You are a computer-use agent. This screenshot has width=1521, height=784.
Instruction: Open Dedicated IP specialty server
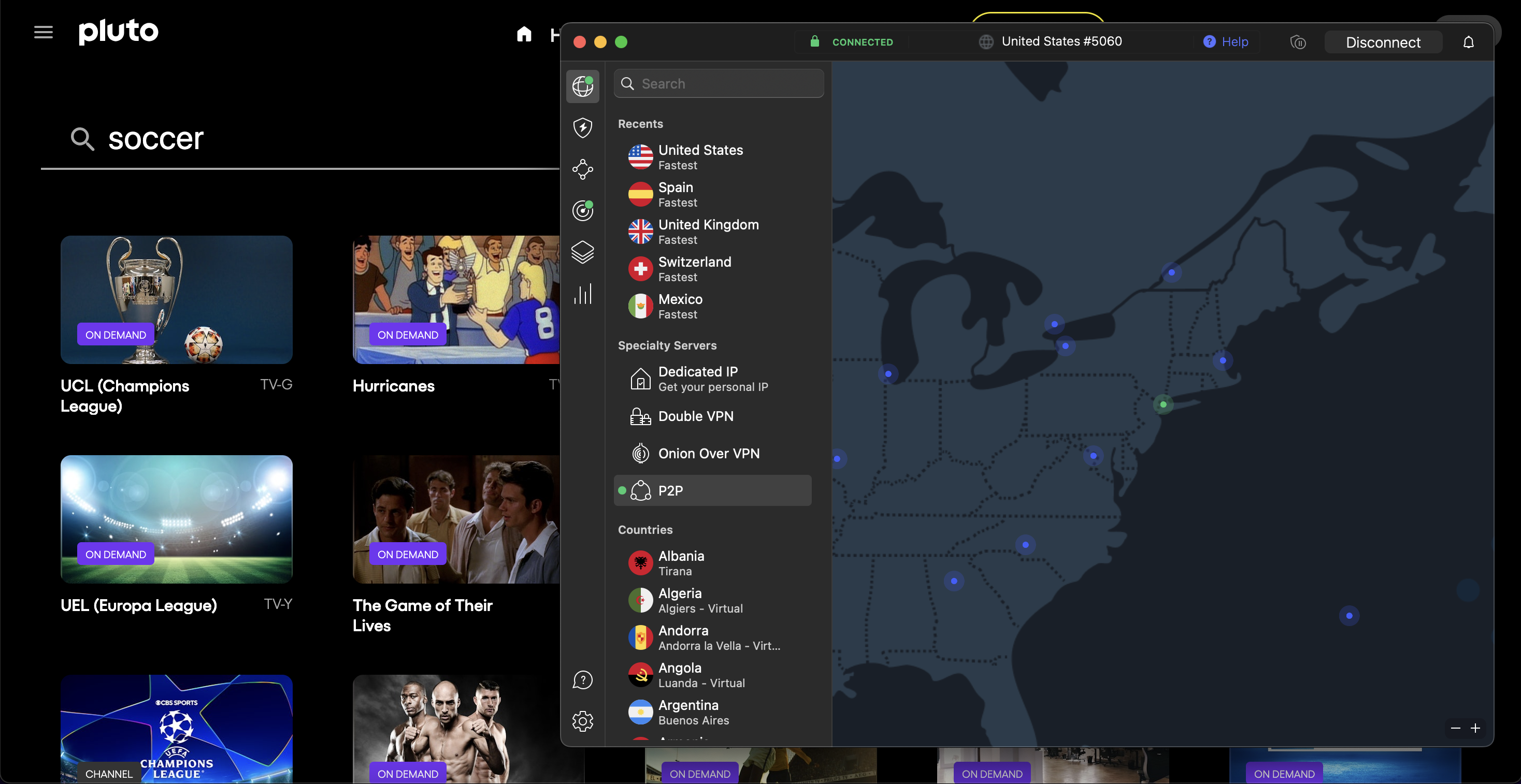713,379
